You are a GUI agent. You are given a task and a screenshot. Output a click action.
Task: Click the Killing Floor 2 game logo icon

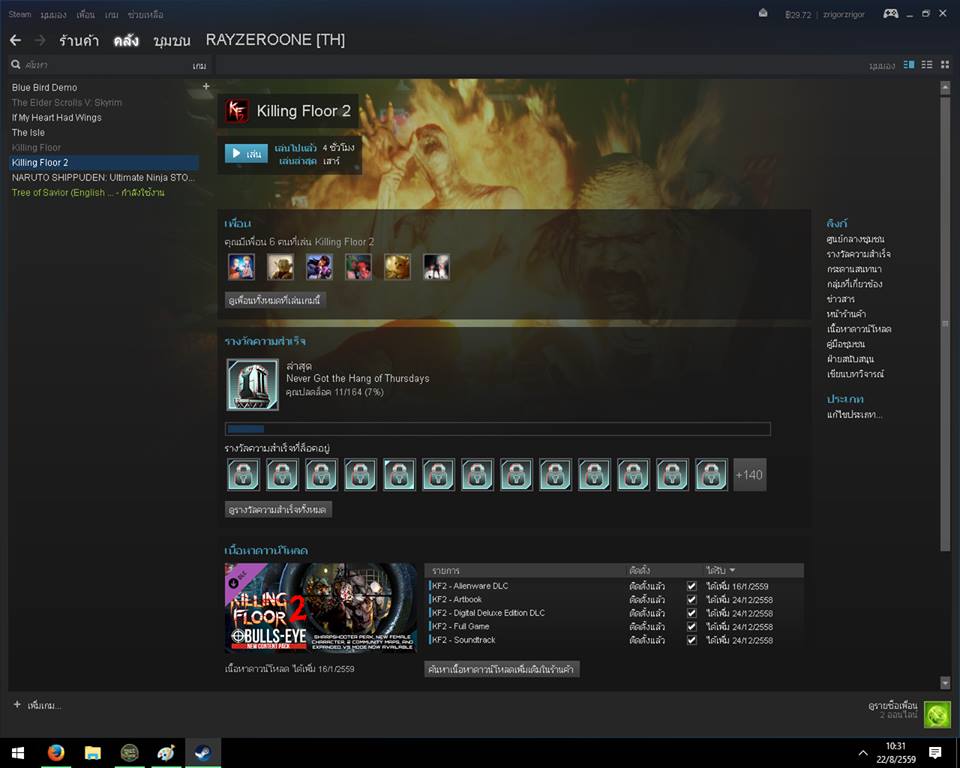pyautogui.click(x=237, y=111)
